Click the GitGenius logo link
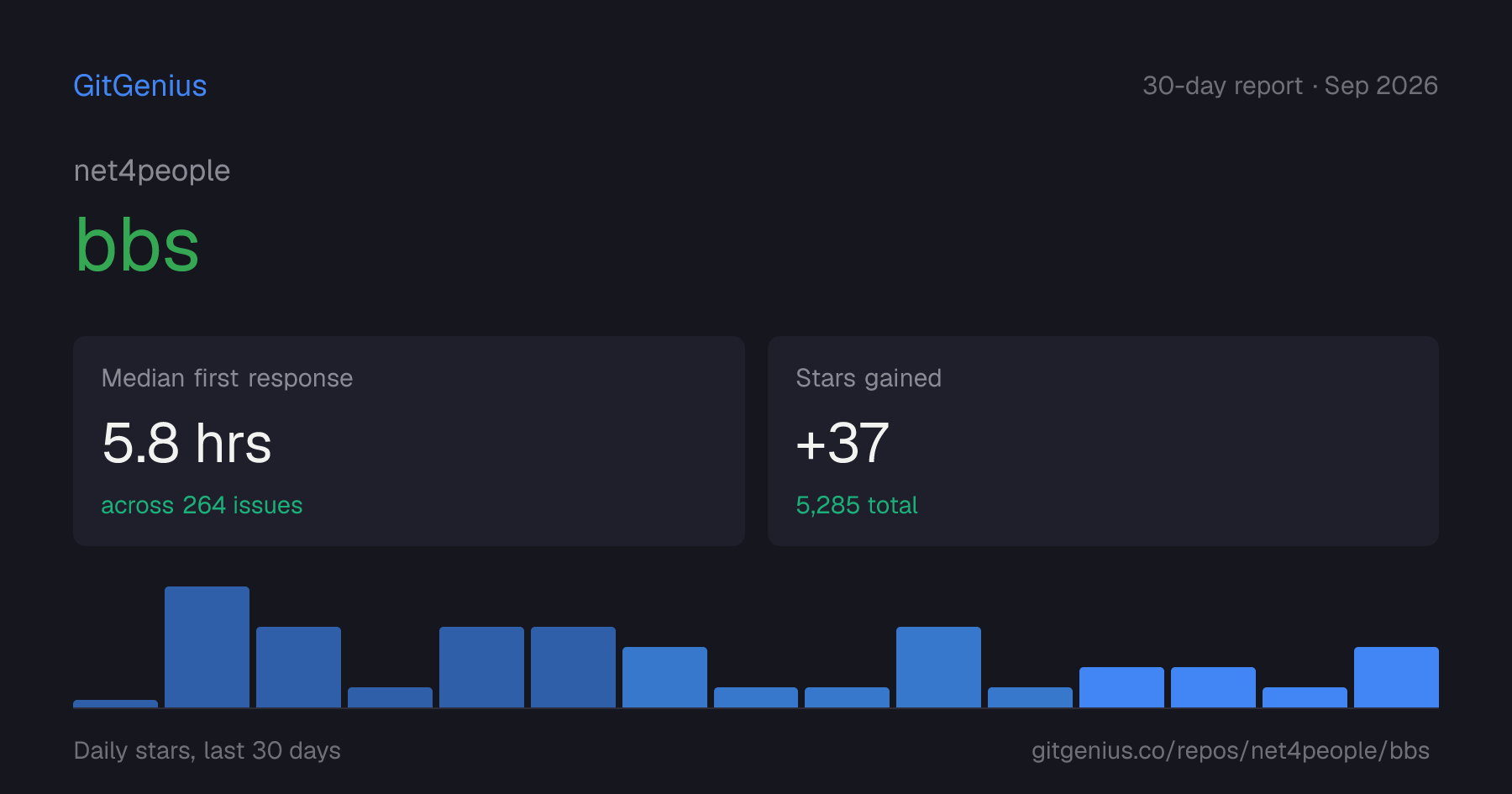1512x794 pixels. (x=140, y=86)
